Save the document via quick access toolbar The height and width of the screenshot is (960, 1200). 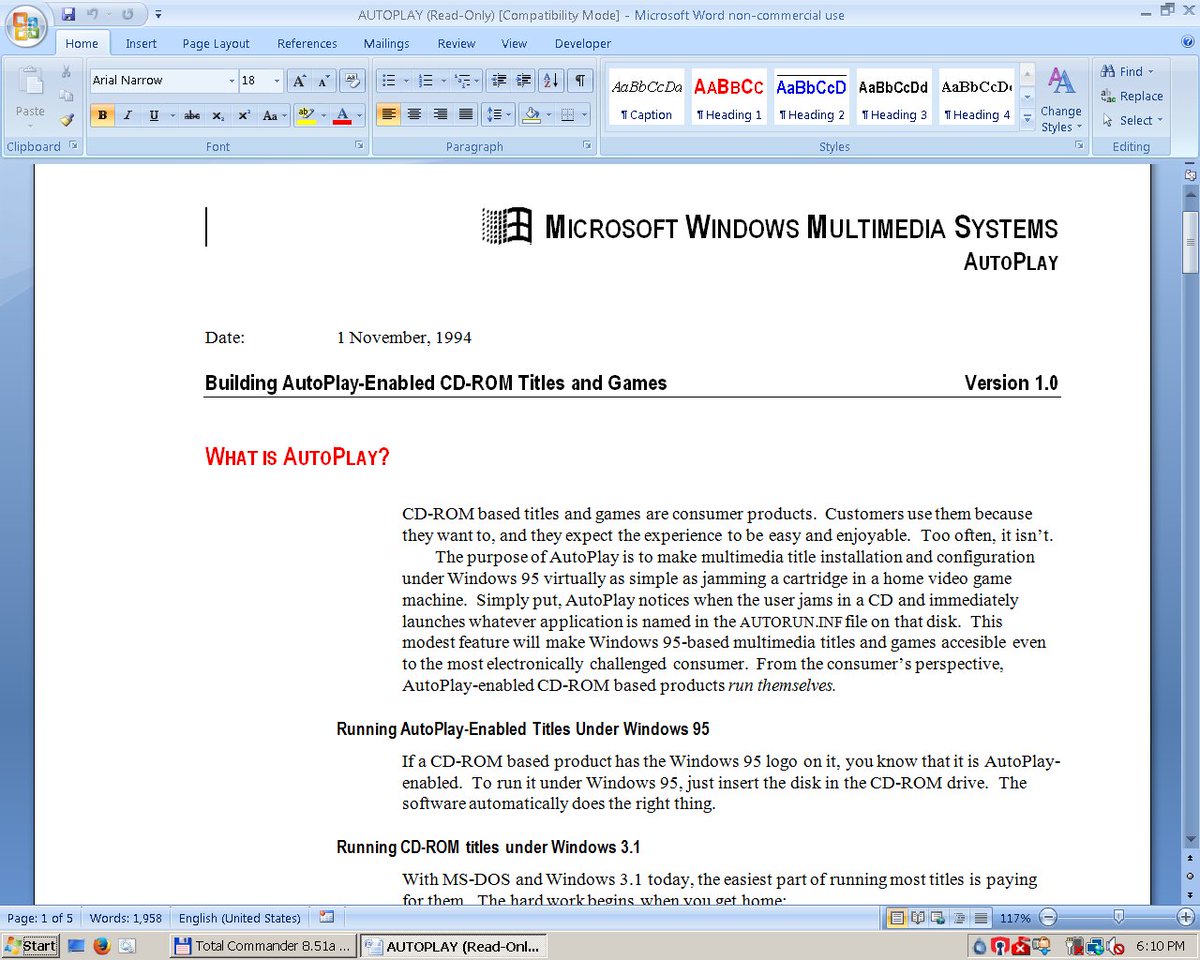pos(68,15)
